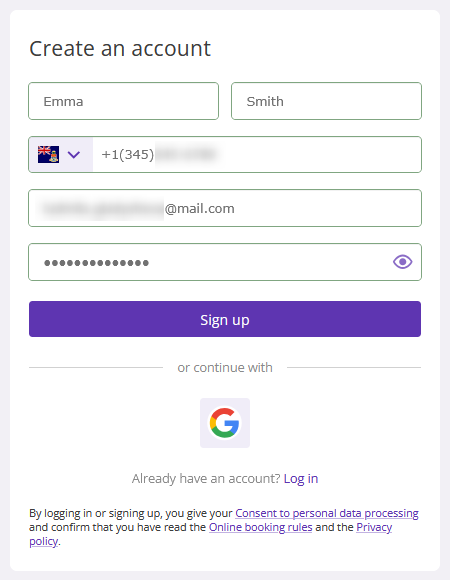450x580 pixels.
Task: Open the Log in link
Action: (x=301, y=479)
